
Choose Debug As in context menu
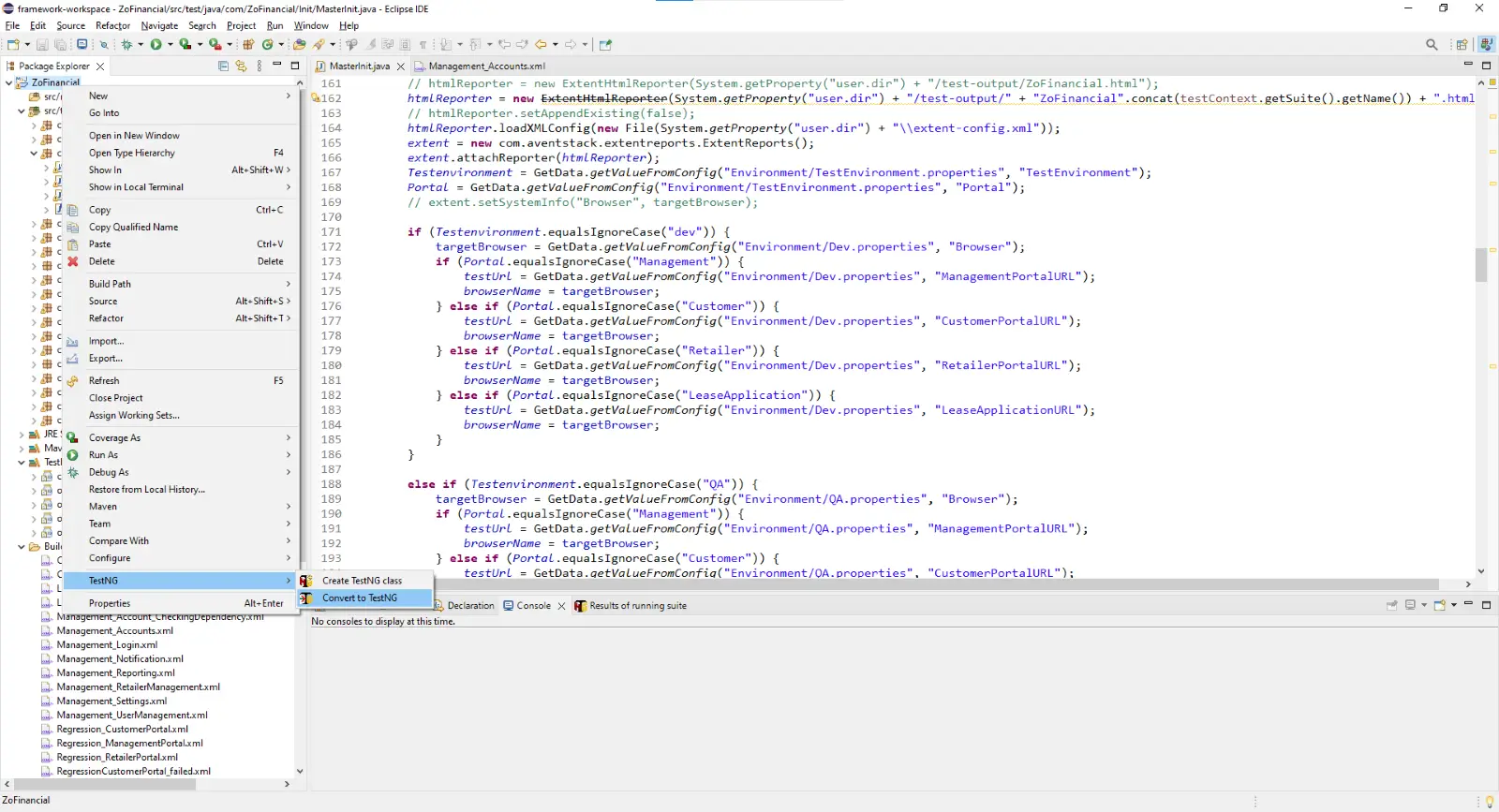coord(180,472)
